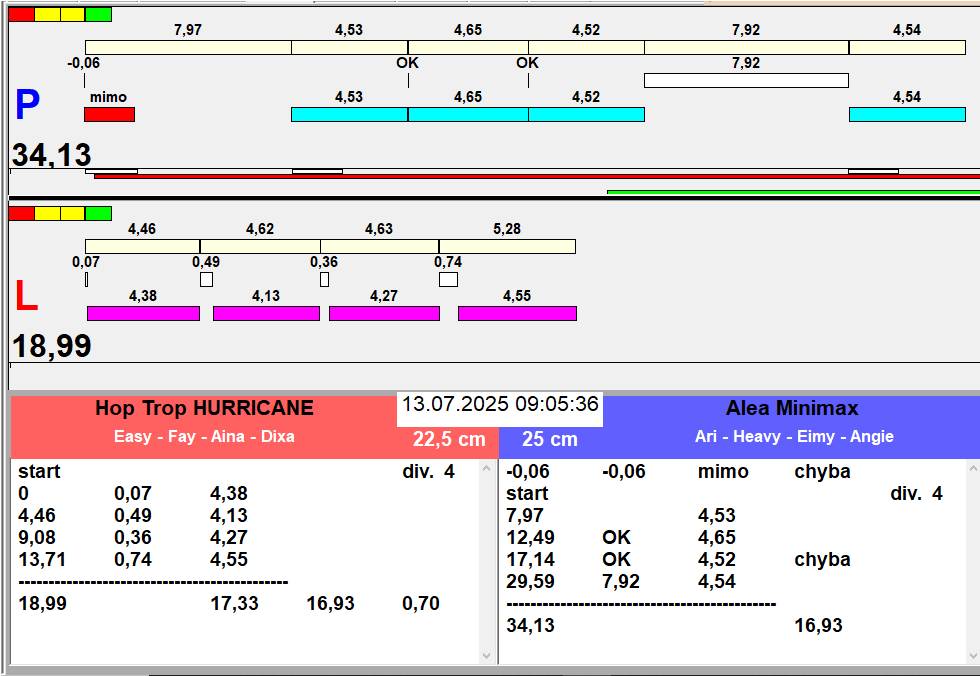Select the cyan bar labeled 4,53
Viewport: 980px width, 676px height.
349,114
